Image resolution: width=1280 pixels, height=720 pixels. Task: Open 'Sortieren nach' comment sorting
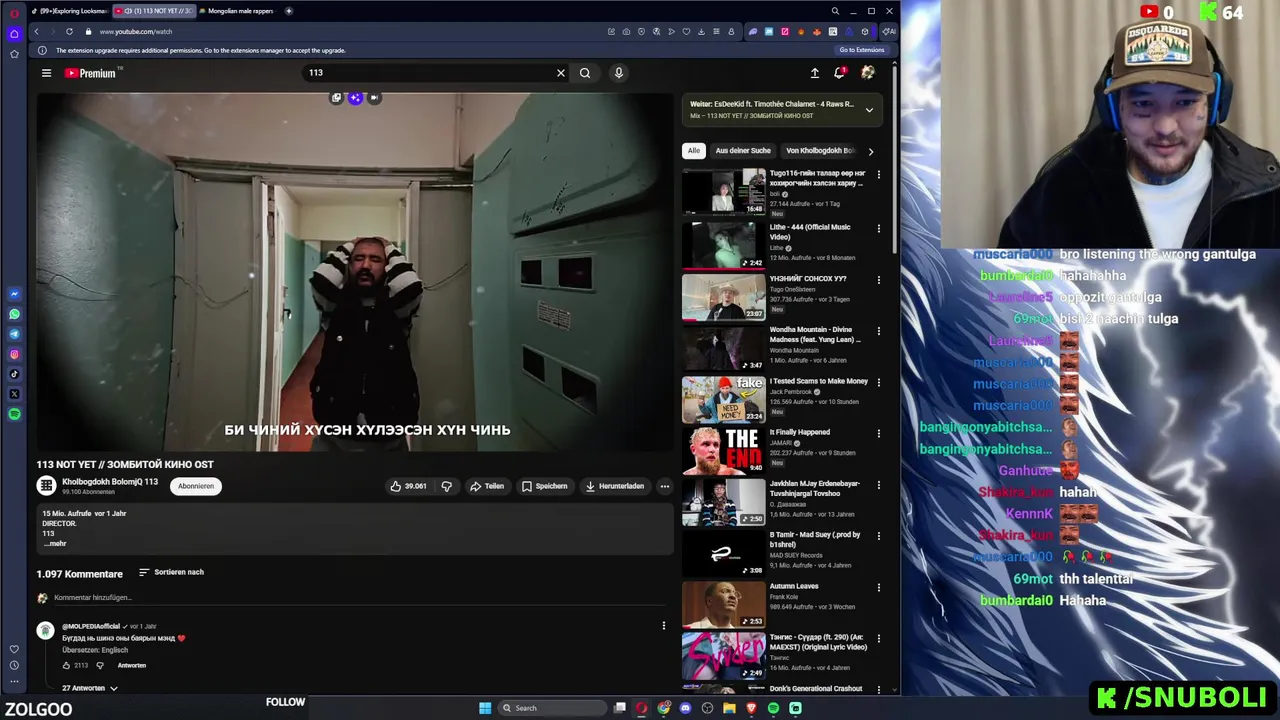(x=171, y=572)
